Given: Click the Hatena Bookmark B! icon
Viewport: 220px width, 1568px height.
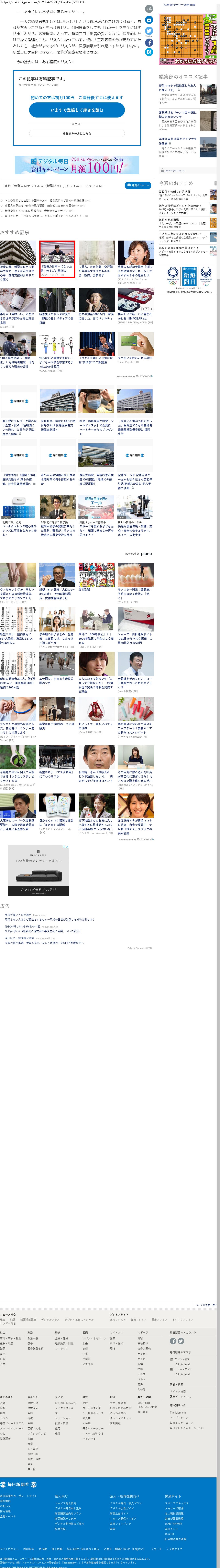Looking at the screenshot, I should click(x=149, y=52).
